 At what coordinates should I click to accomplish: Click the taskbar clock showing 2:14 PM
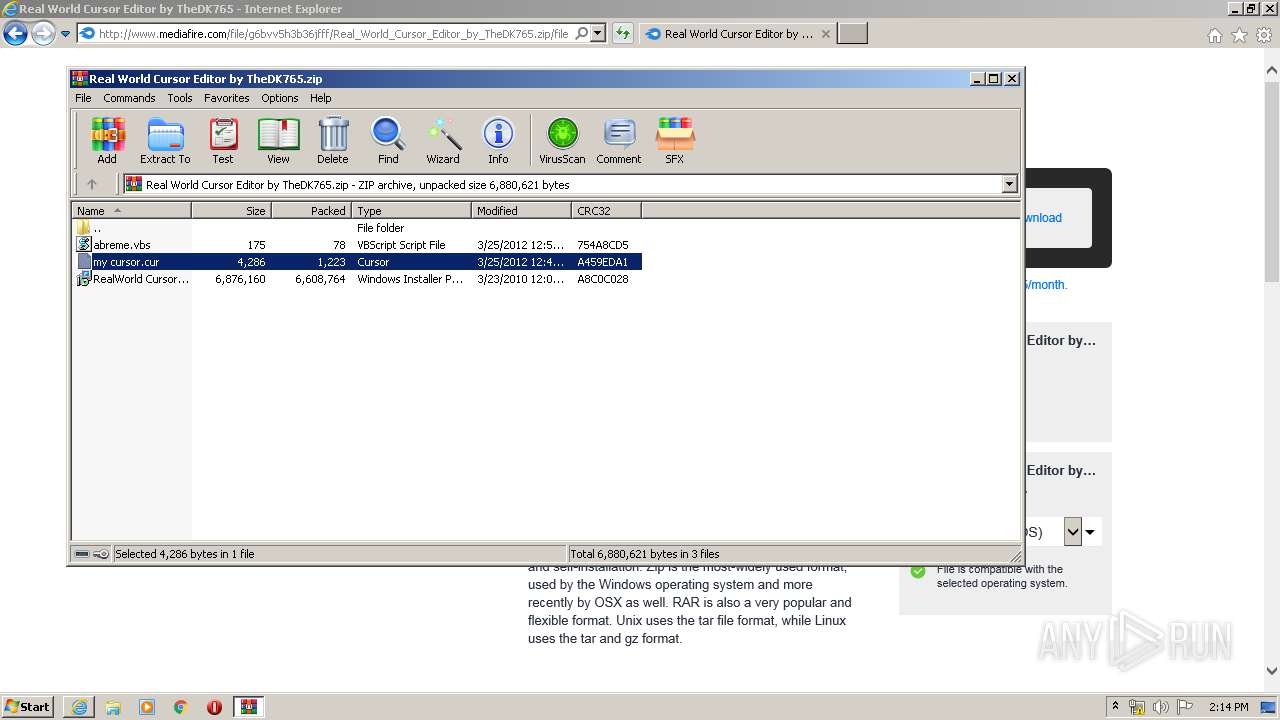click(x=1228, y=707)
